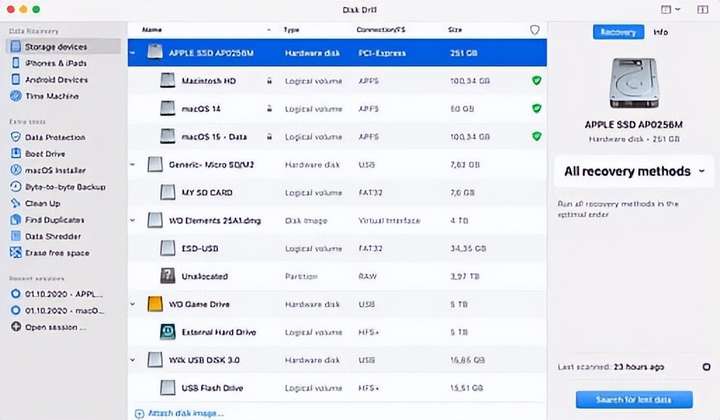The image size is (720, 420).
Task: Click lock icon on macOS 15 - Data row
Action: click(270, 136)
